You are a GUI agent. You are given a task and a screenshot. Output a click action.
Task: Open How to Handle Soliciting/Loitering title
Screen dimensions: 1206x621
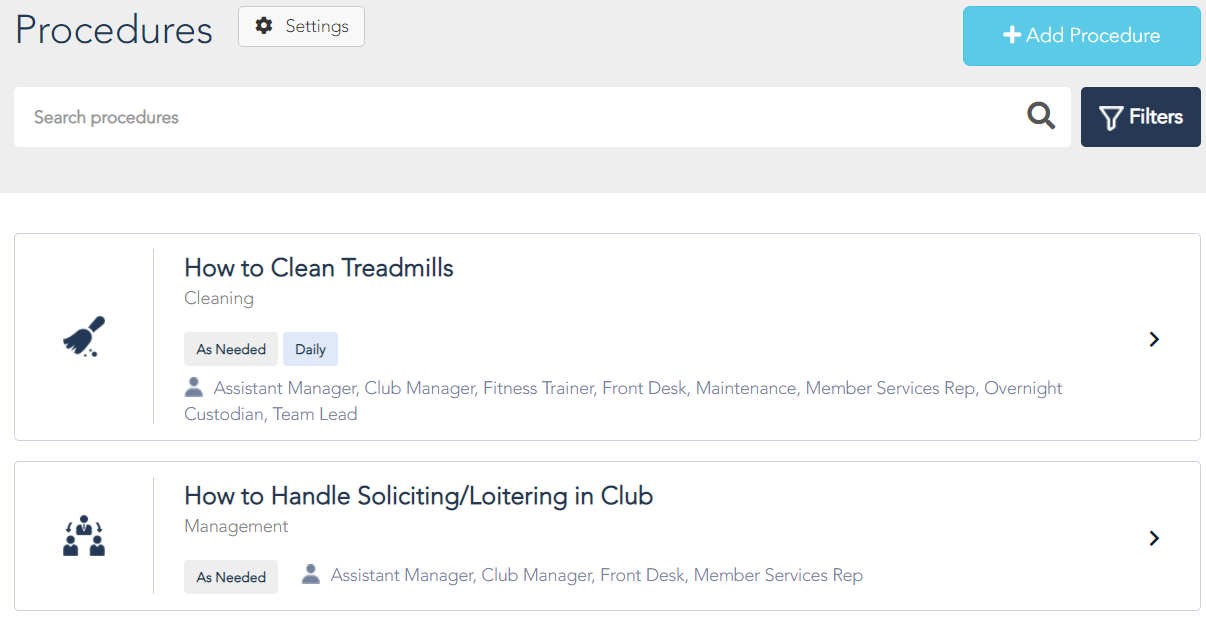(418, 496)
